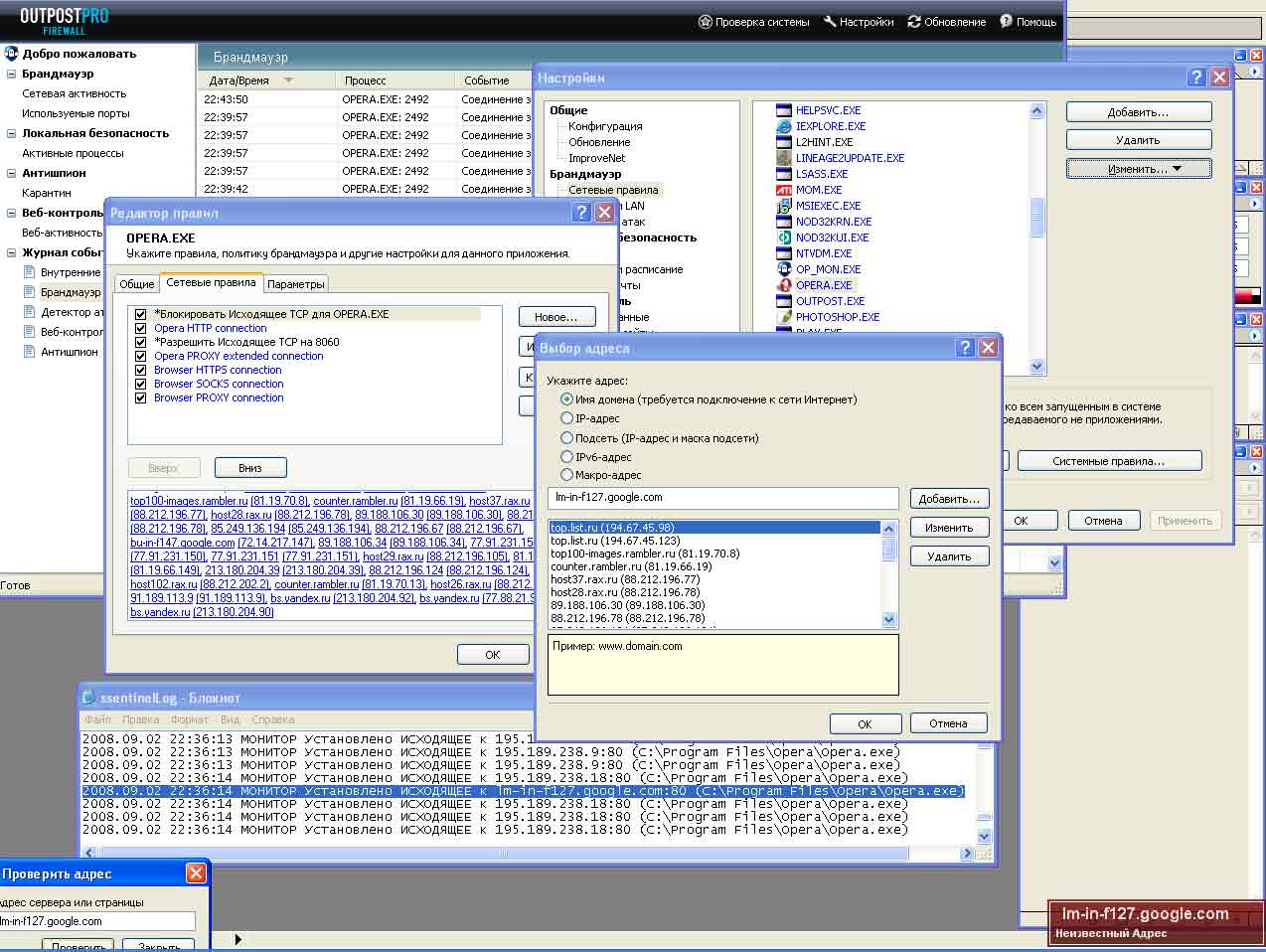This screenshot has height=952, width=1266.
Task: Click Новое button in rule editor
Action: (556, 317)
